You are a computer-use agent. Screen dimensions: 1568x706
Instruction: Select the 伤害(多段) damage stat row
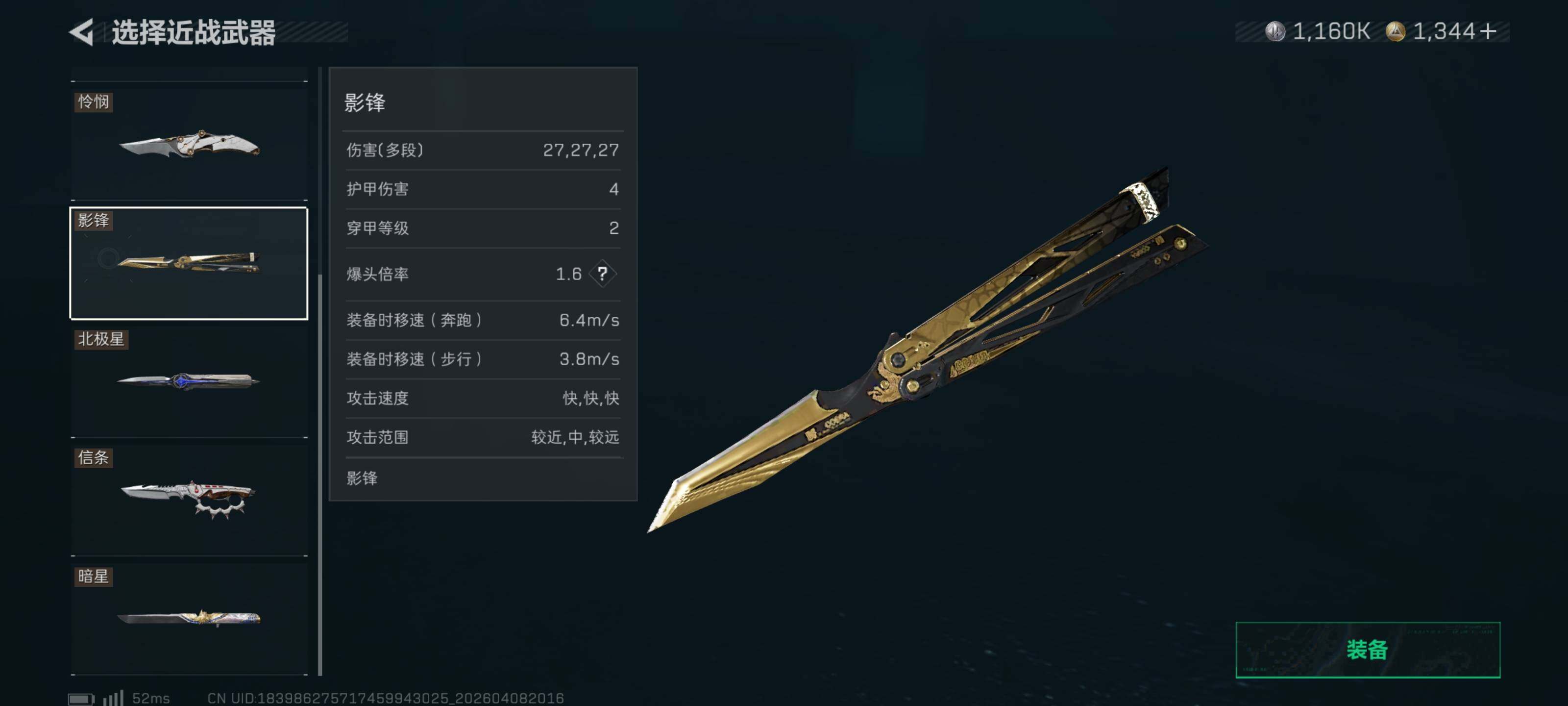[483, 150]
